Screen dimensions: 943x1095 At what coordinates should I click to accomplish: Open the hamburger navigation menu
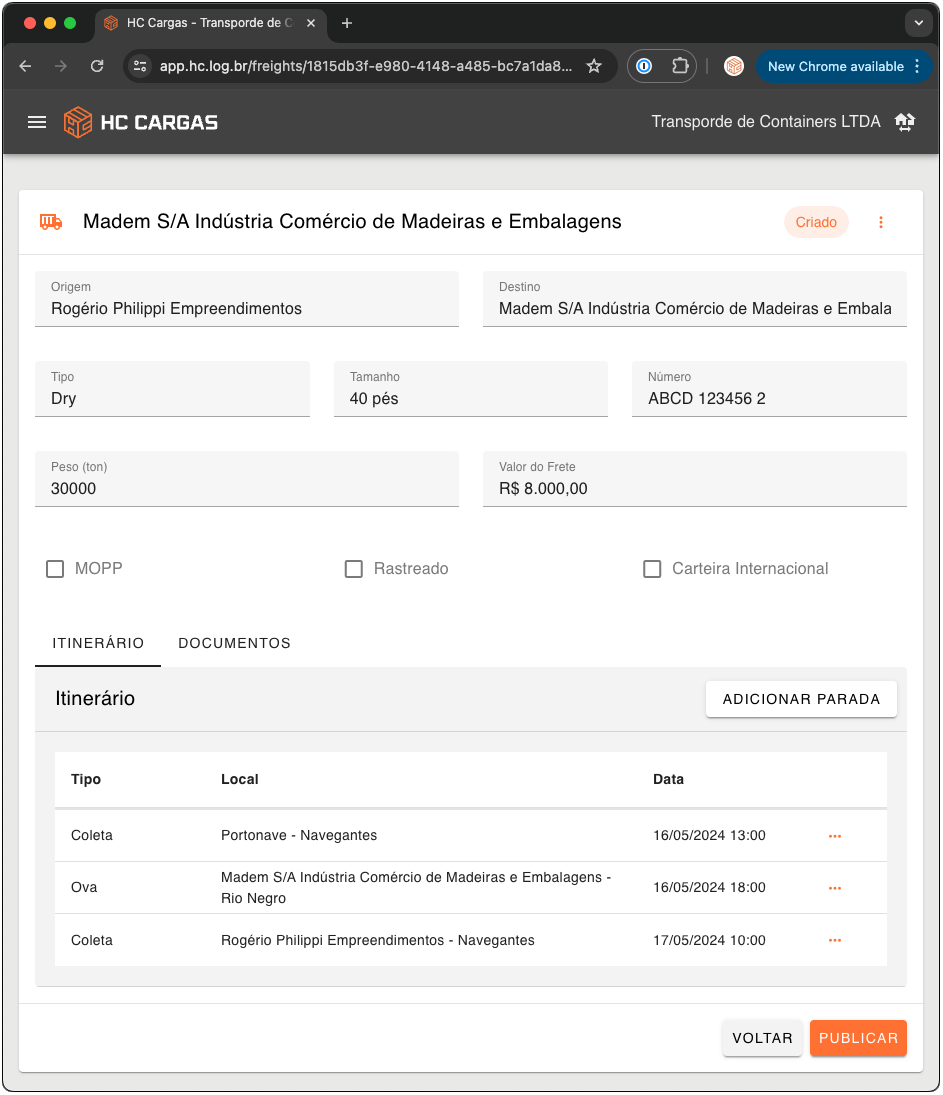point(37,122)
